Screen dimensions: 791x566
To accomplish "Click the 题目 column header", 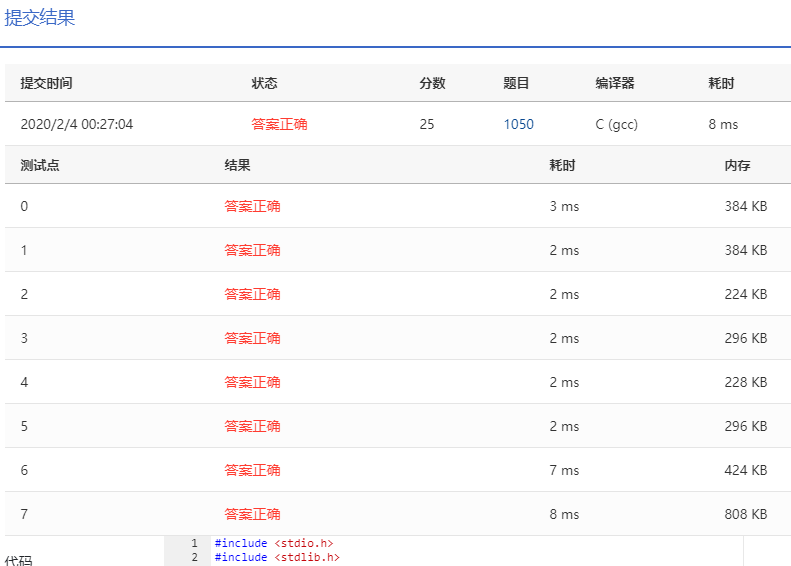I will 516,83.
